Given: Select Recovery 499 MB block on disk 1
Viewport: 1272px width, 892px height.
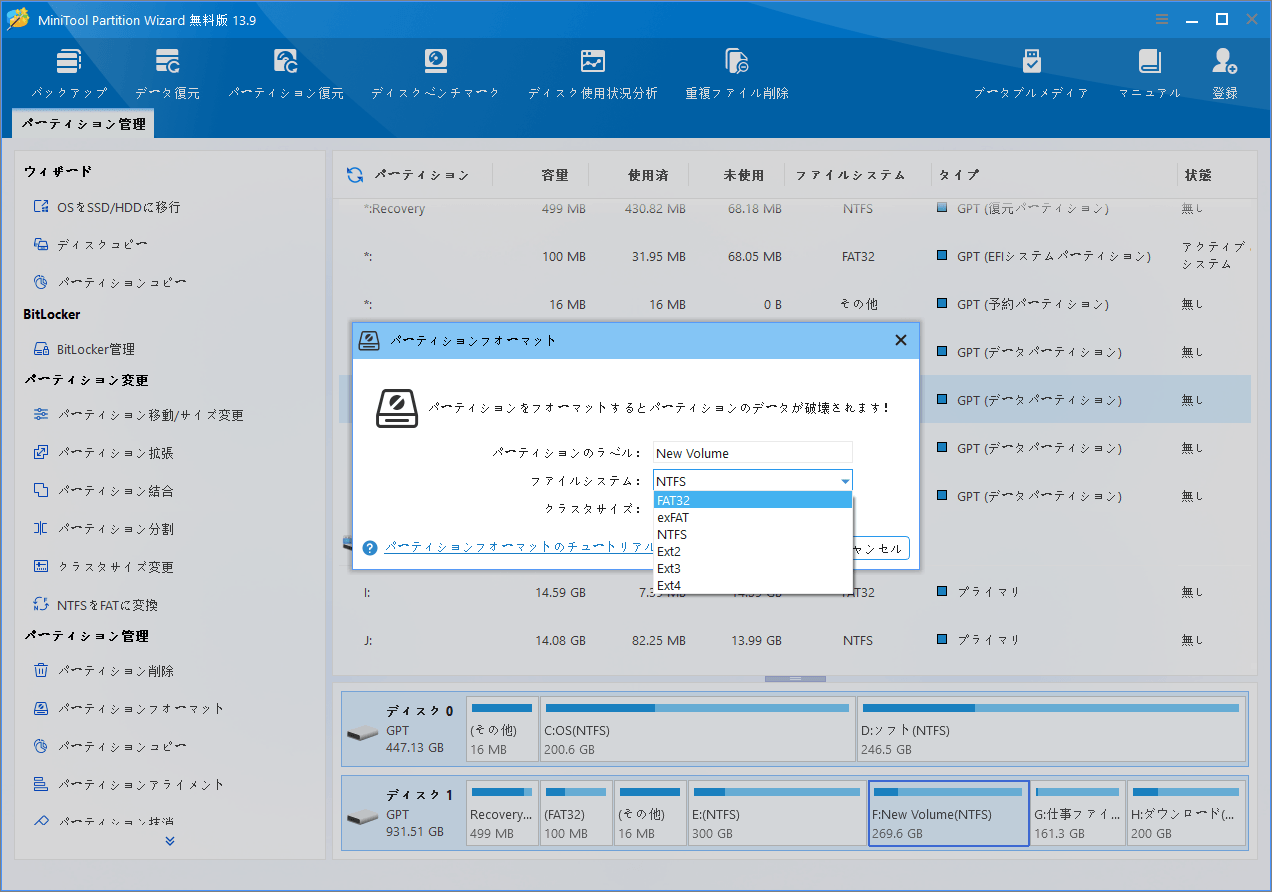Looking at the screenshot, I should (502, 814).
